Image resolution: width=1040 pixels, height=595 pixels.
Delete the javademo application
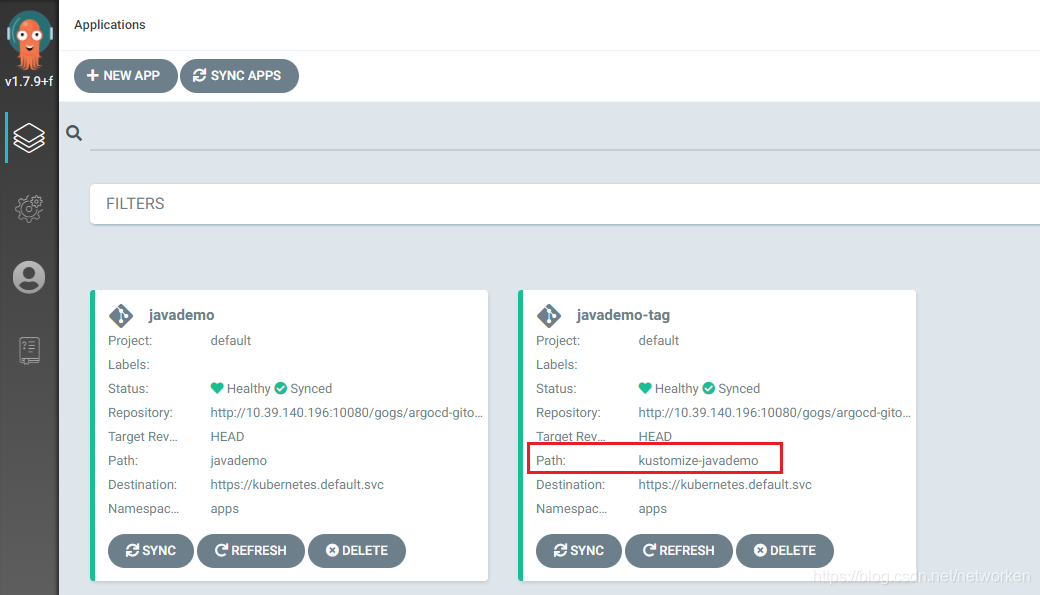pos(356,550)
